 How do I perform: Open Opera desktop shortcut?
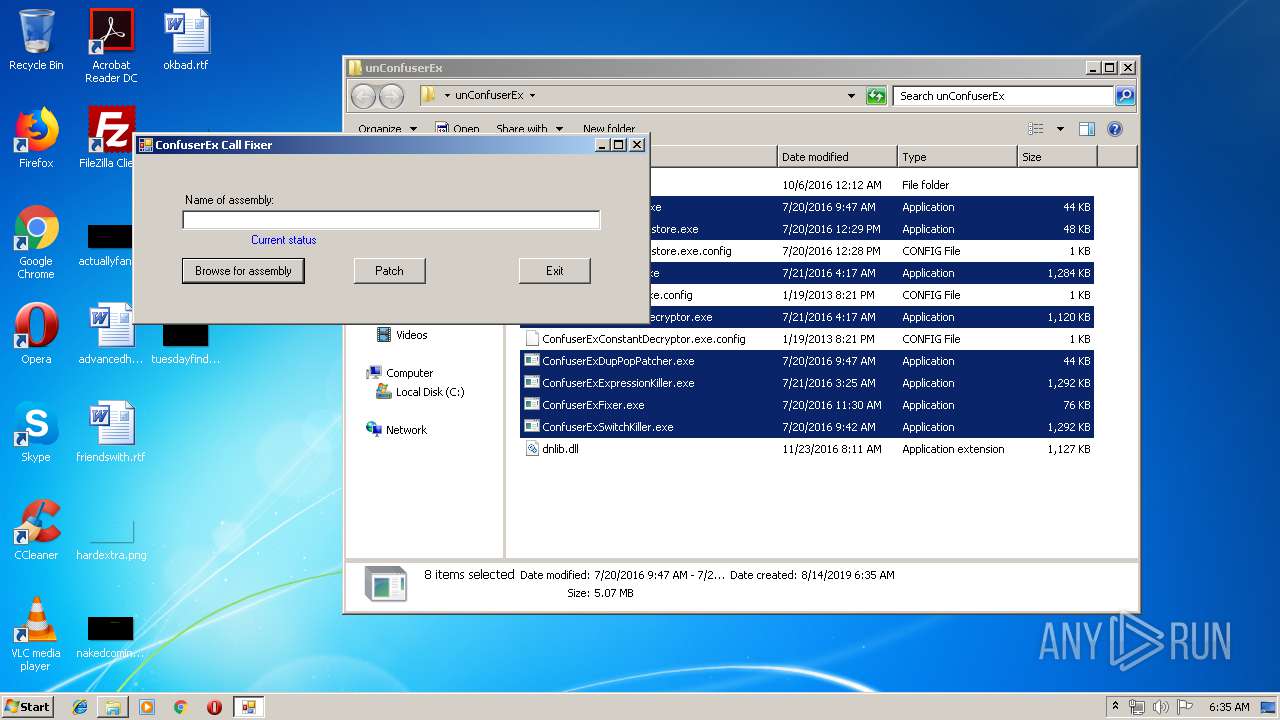tap(36, 334)
